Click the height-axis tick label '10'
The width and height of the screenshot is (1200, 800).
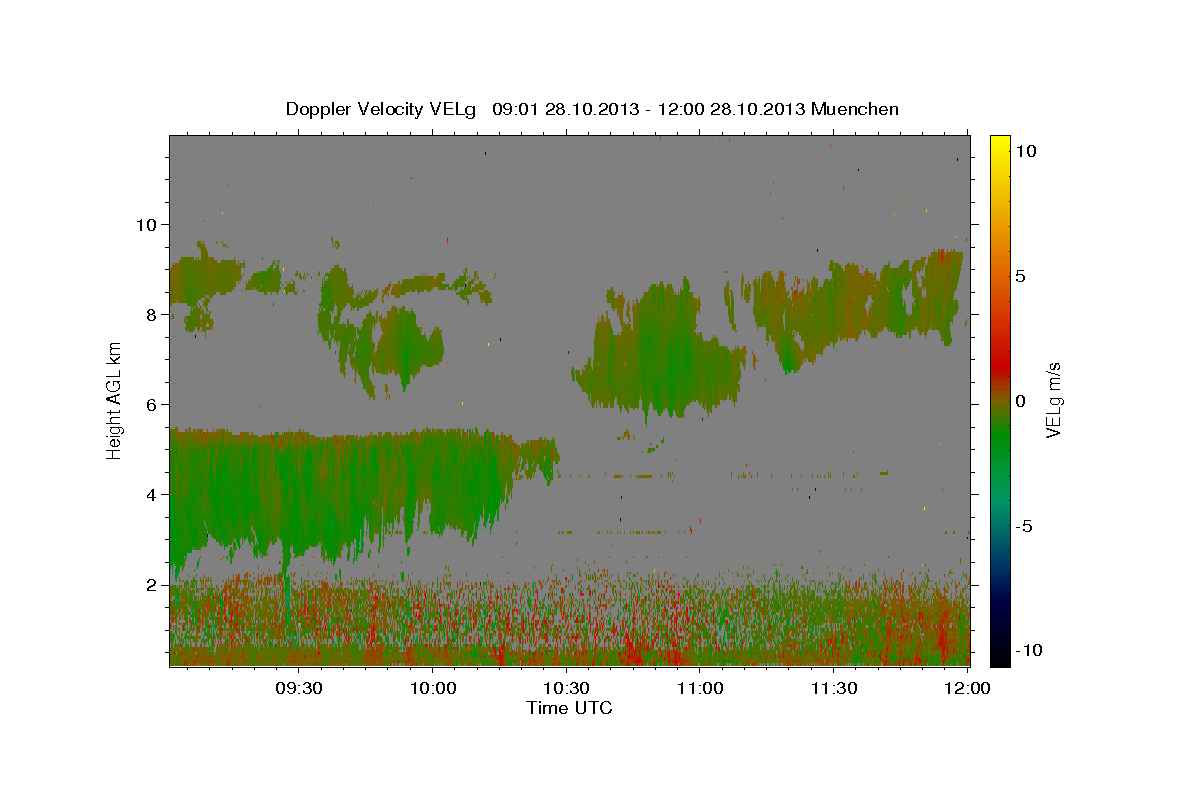point(148,224)
